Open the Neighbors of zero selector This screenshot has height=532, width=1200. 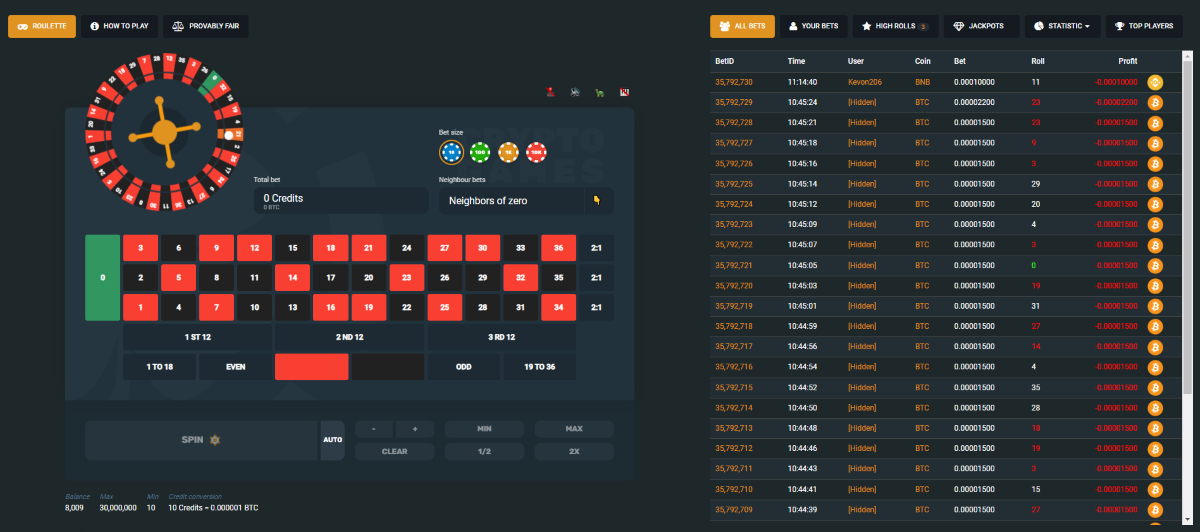tap(512, 200)
